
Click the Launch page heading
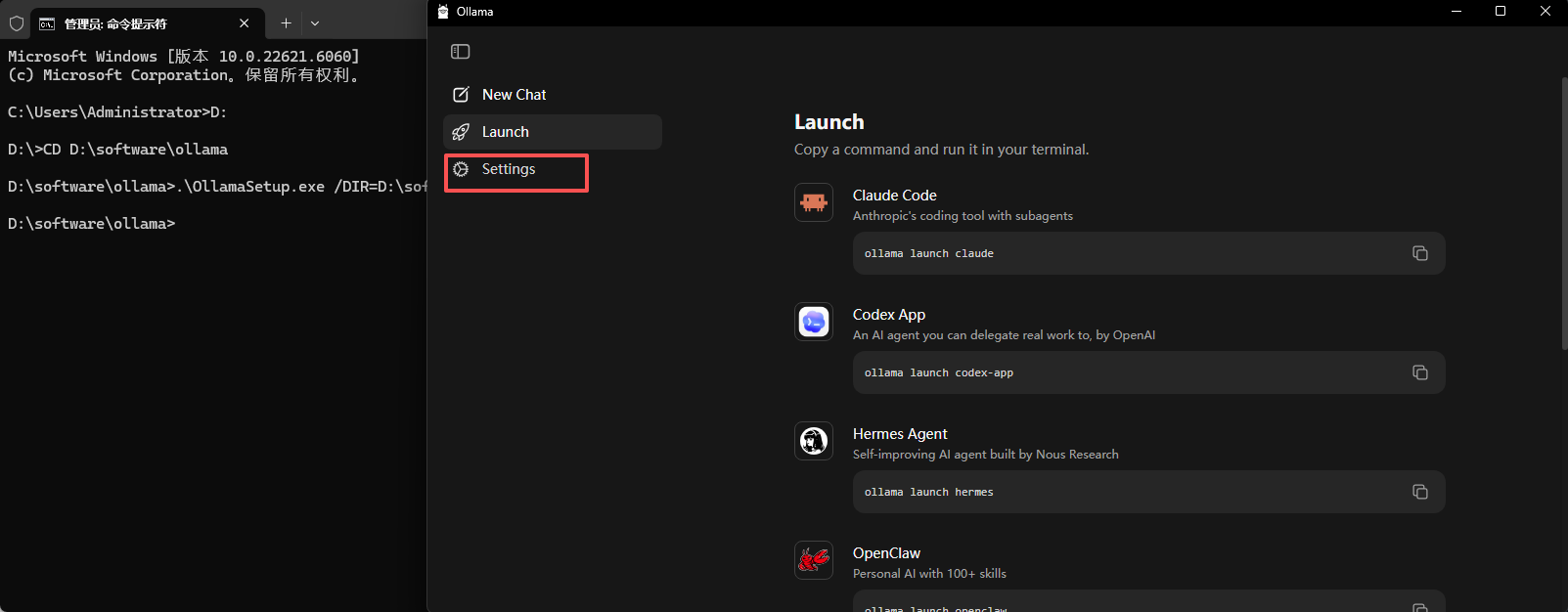829,122
